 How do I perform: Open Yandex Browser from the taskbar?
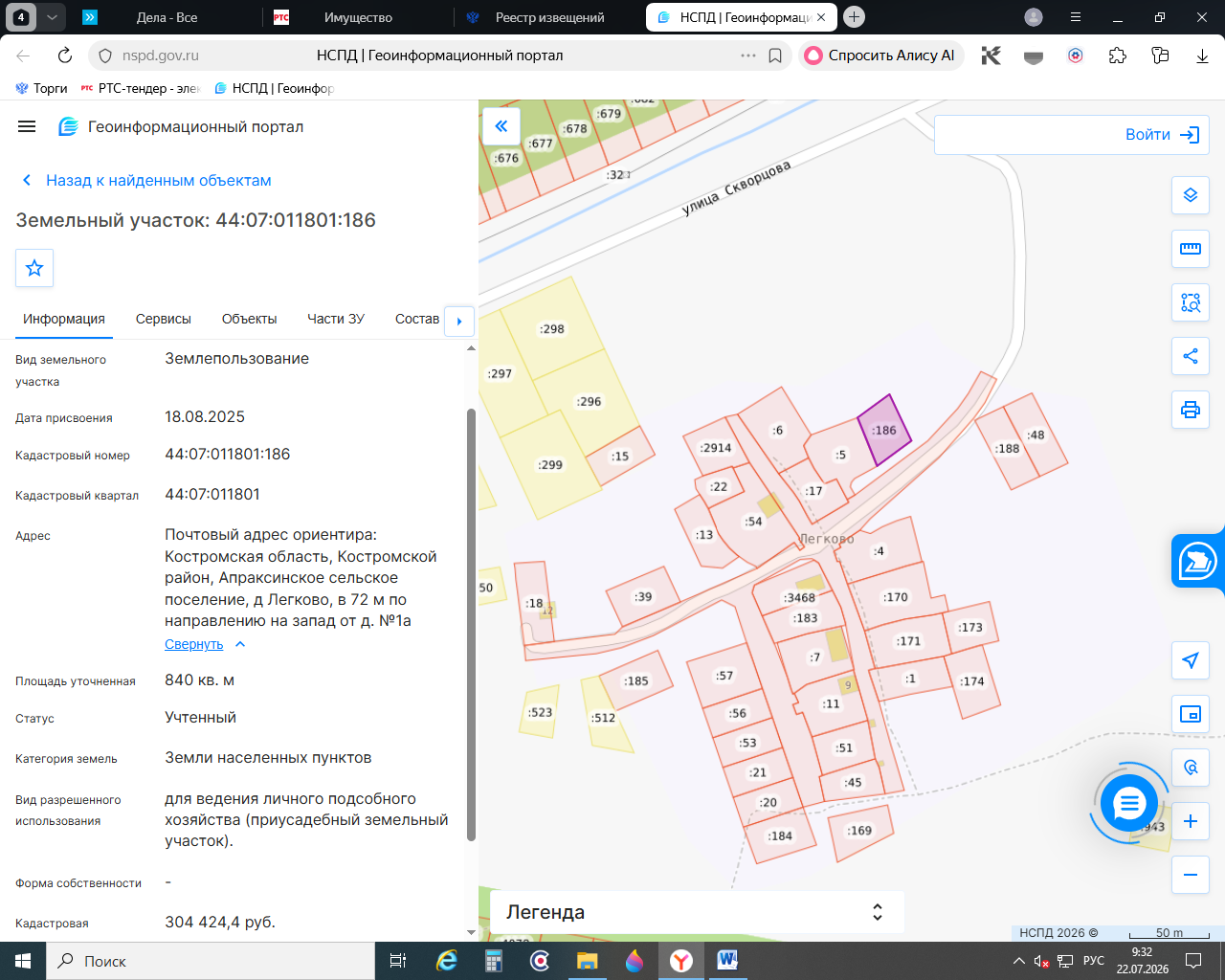point(681,961)
